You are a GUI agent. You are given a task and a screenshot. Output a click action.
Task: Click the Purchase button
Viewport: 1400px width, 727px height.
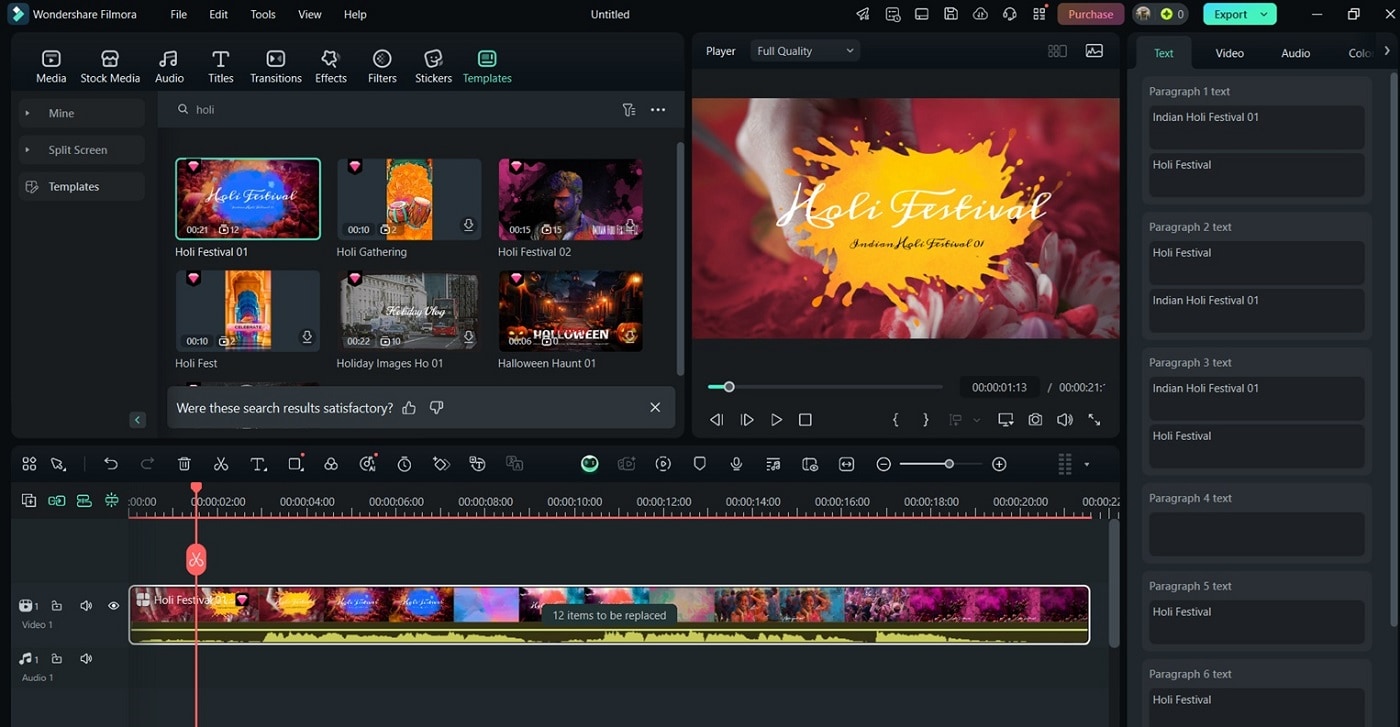tap(1090, 14)
